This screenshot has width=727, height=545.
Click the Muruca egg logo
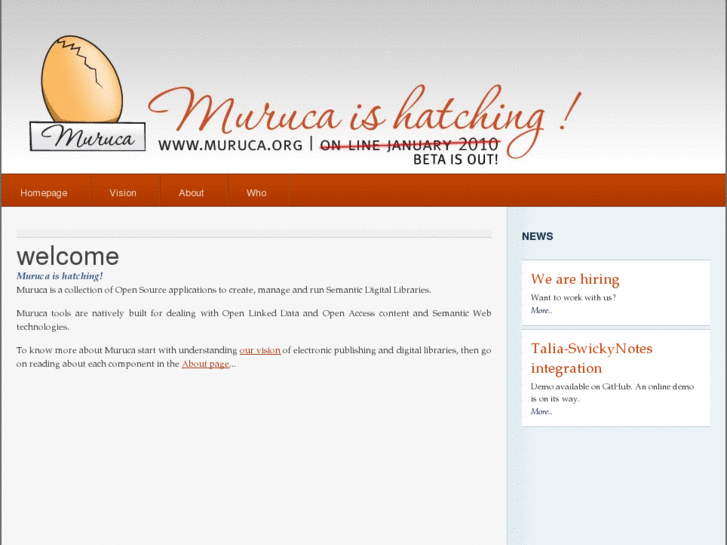pos(87,93)
